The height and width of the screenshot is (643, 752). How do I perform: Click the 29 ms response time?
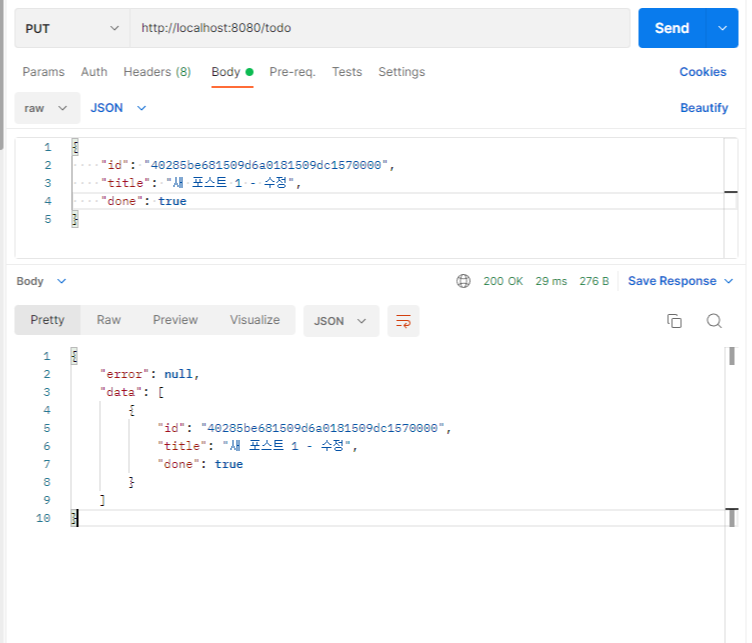click(x=551, y=281)
